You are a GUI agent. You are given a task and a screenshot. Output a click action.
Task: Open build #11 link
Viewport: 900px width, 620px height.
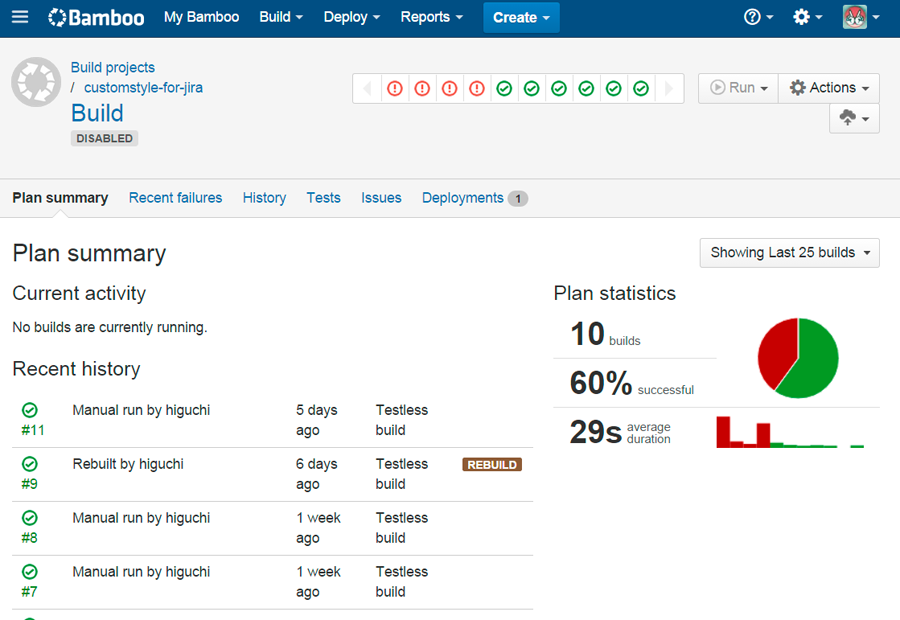[33, 430]
